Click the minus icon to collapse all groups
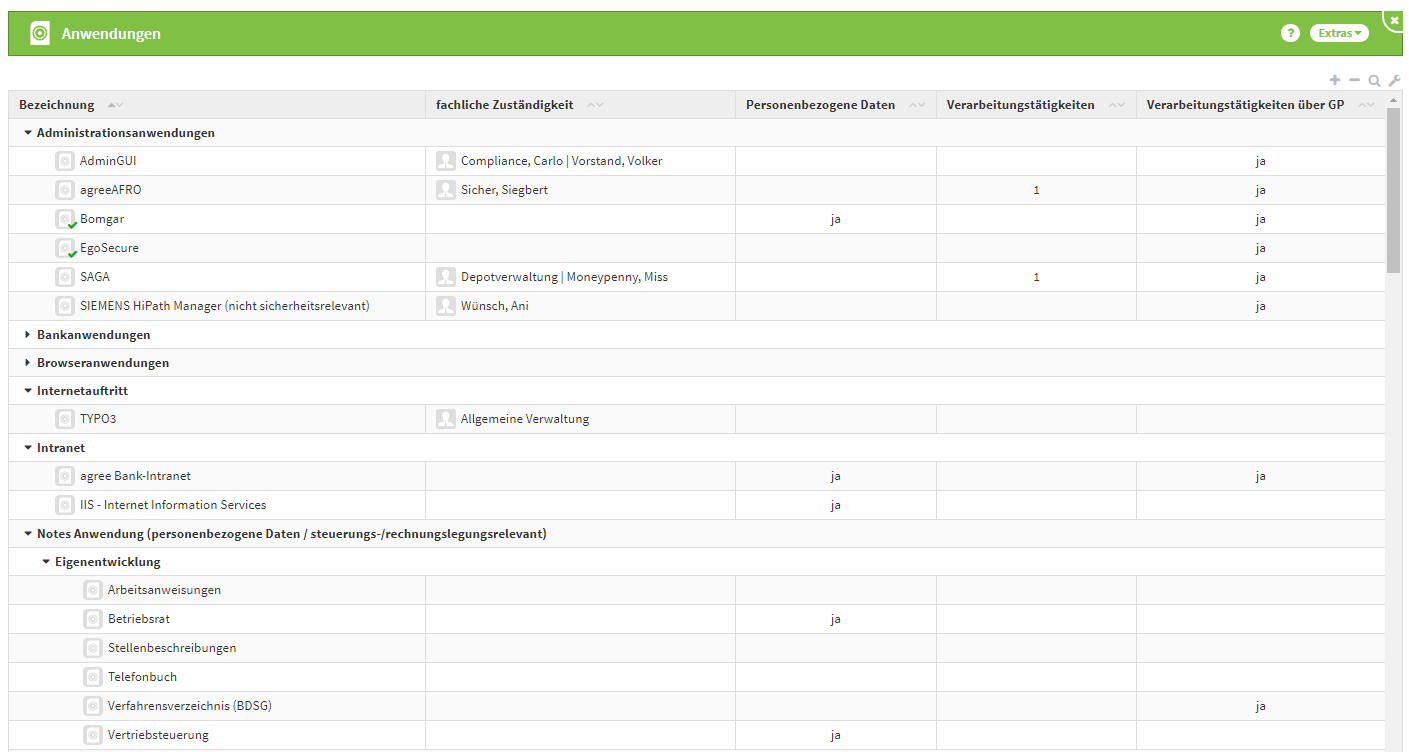Viewport: 1409px width, 752px height. click(1354, 80)
